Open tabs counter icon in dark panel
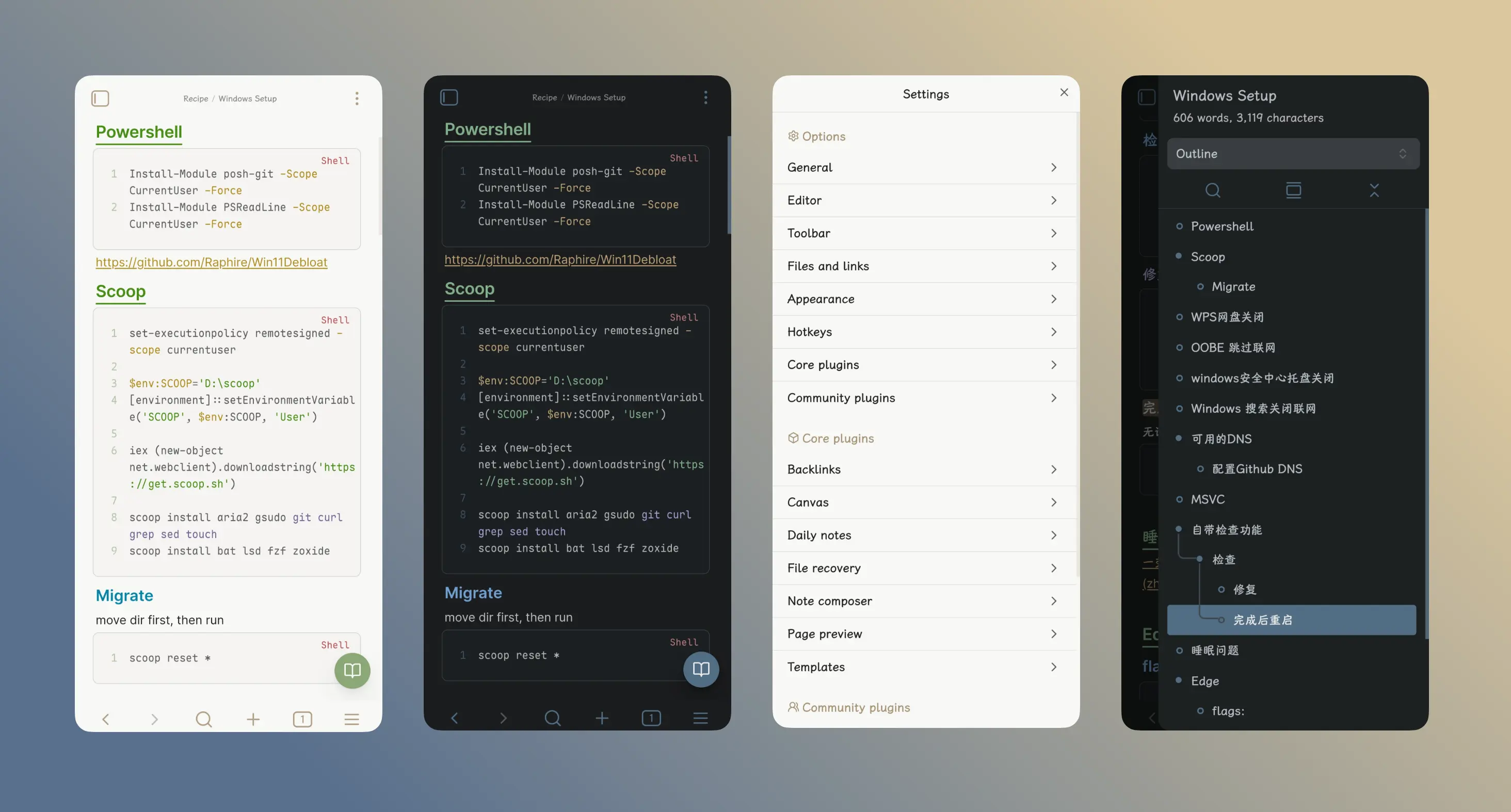 [x=651, y=718]
